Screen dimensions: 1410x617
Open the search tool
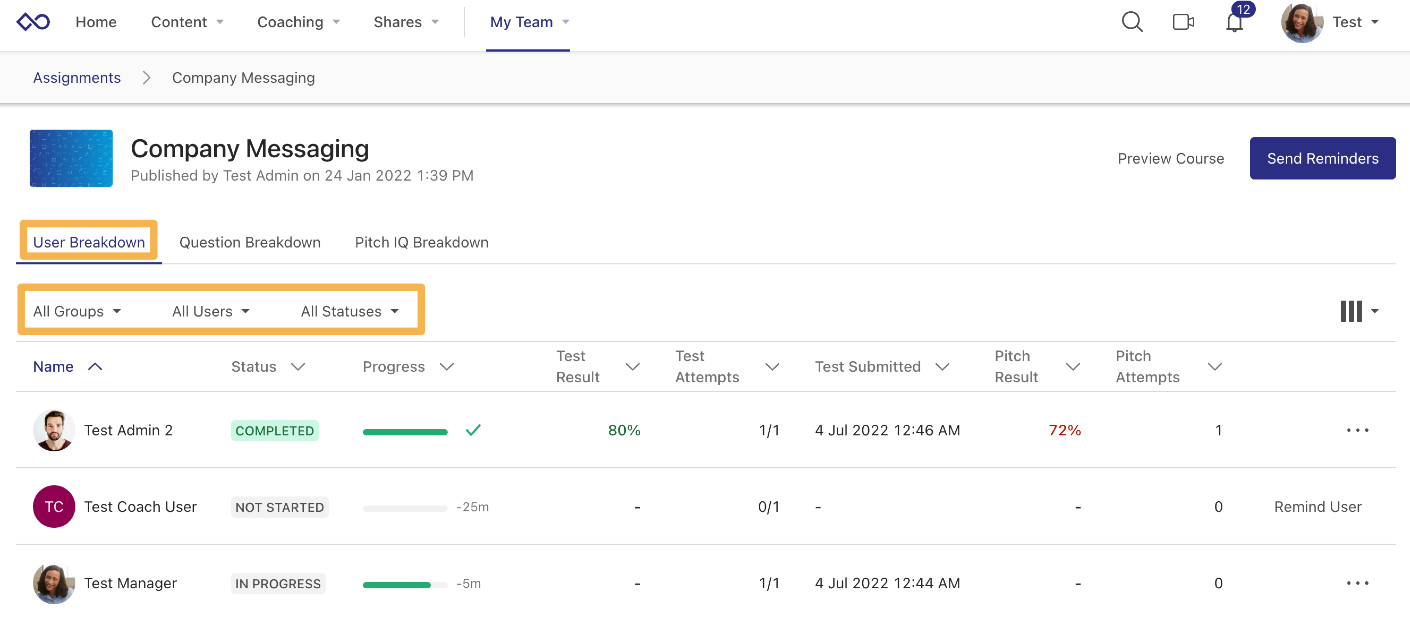1131,21
